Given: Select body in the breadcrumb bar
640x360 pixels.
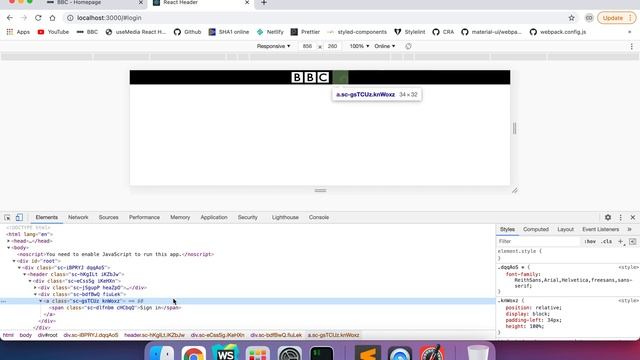Looking at the screenshot, I should (x=25, y=335).
